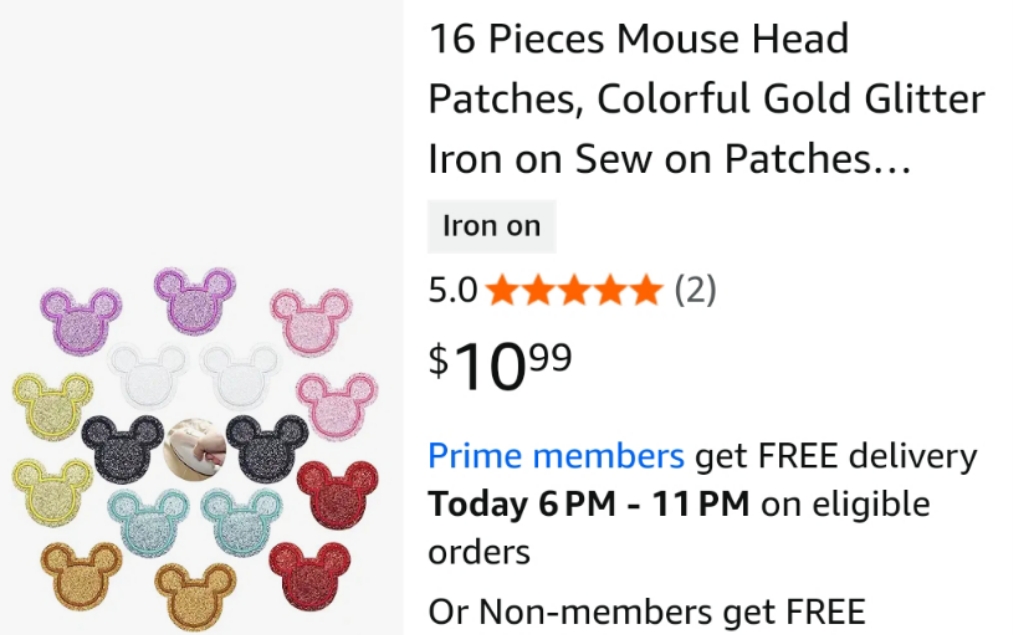
Task: Click the hand photo in the image center
Action: (x=195, y=449)
